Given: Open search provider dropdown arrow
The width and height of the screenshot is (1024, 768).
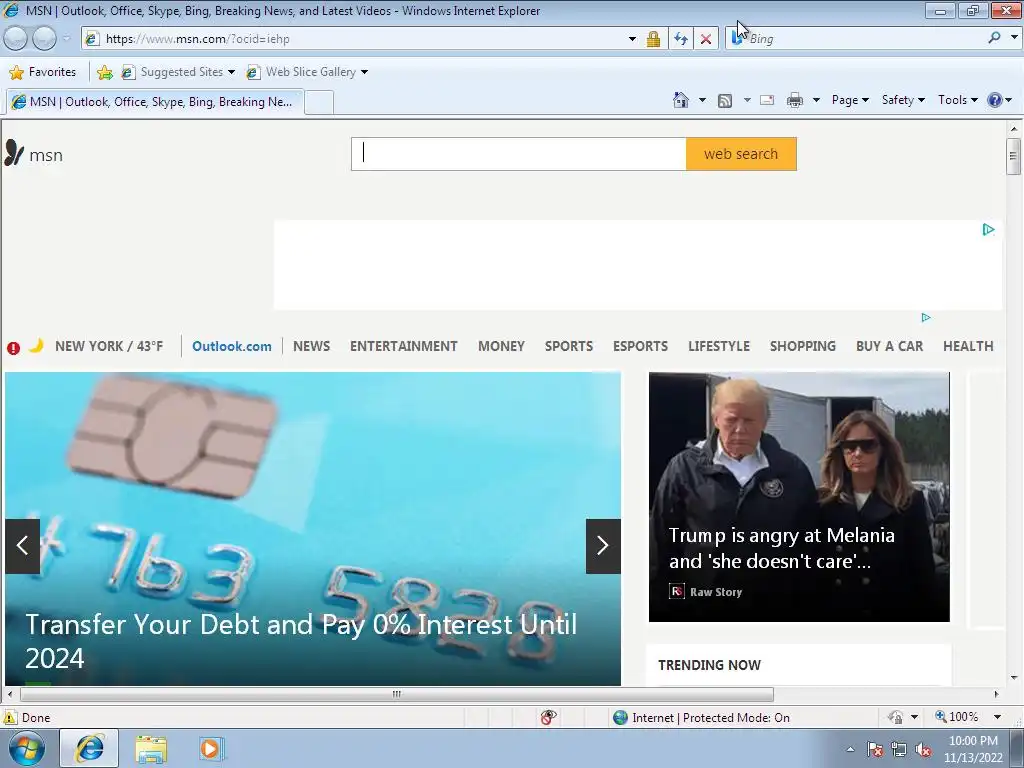Looking at the screenshot, I should (1014, 38).
